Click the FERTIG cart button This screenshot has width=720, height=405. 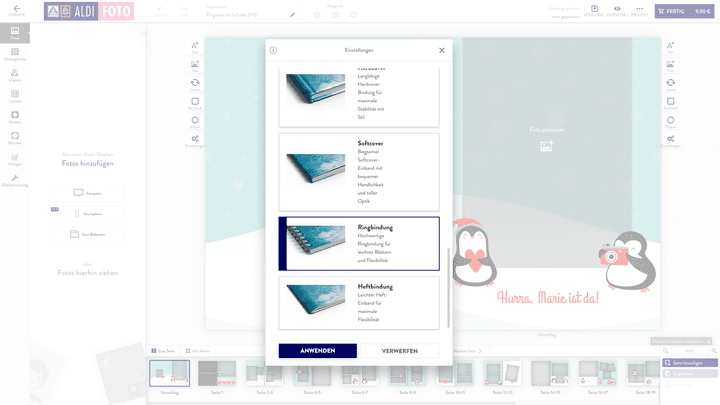[x=685, y=11]
